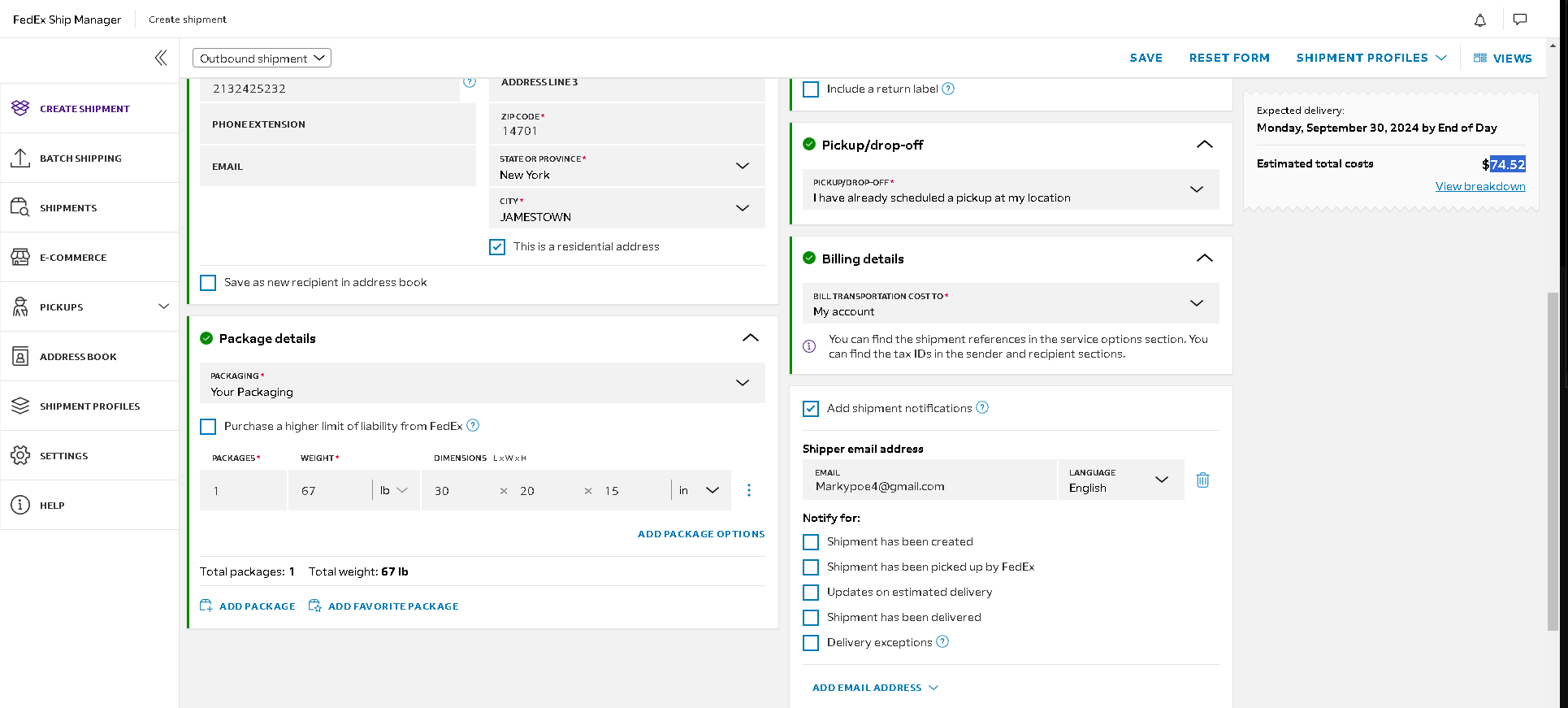Open the Packaging dropdown
The height and width of the screenshot is (708, 1568).
[x=483, y=383]
